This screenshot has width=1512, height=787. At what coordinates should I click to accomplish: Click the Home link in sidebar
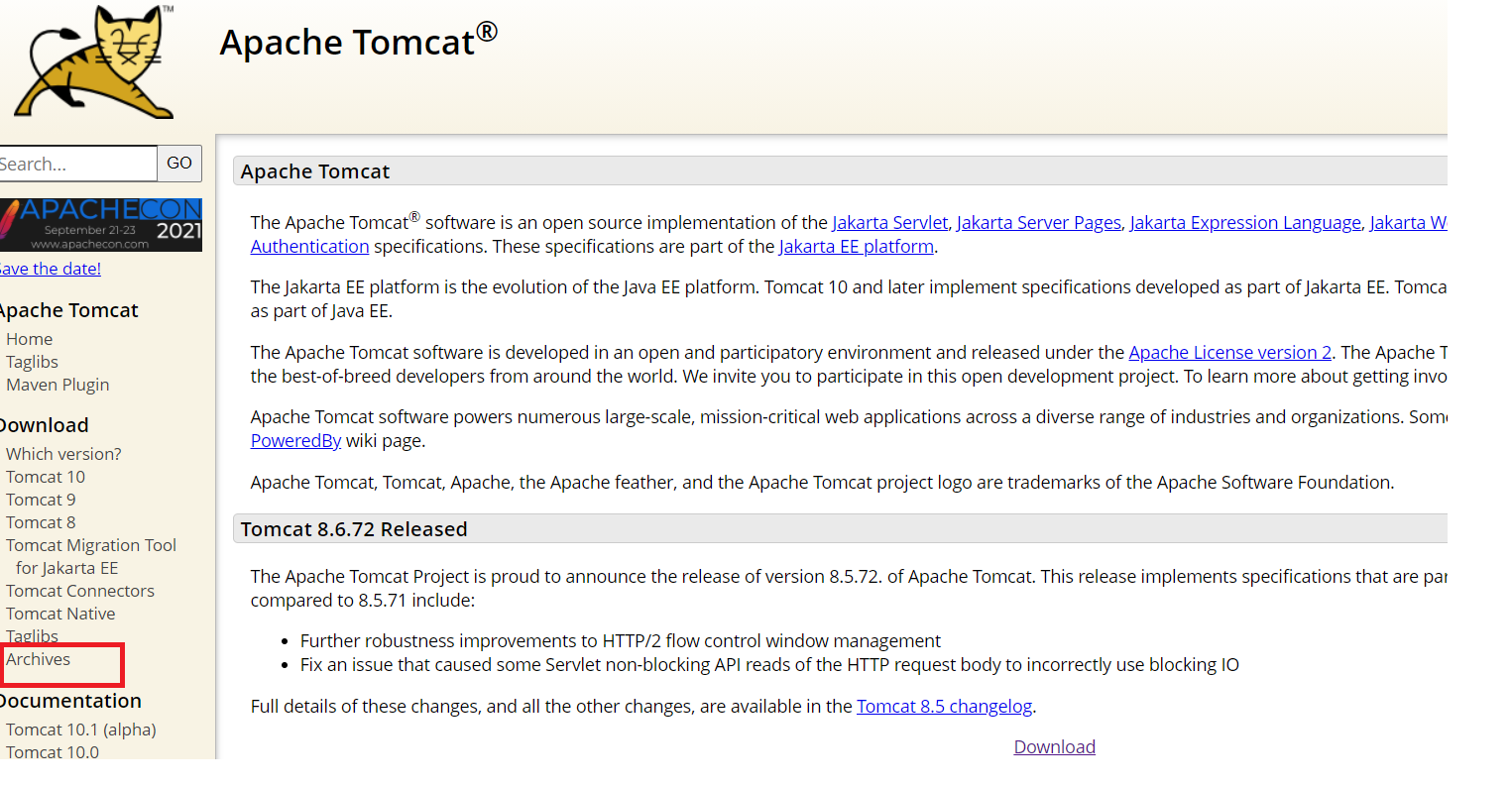pyautogui.click(x=29, y=338)
